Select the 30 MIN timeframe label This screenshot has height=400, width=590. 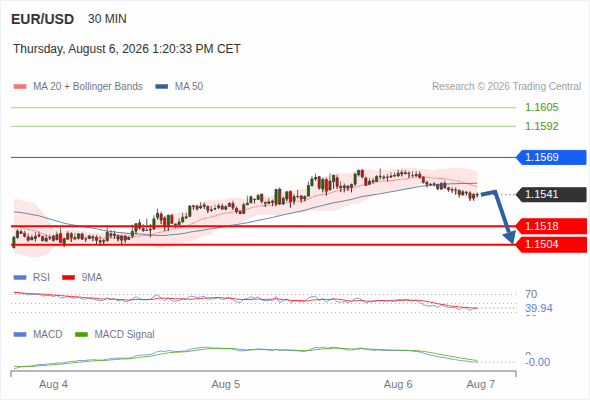[x=107, y=19]
